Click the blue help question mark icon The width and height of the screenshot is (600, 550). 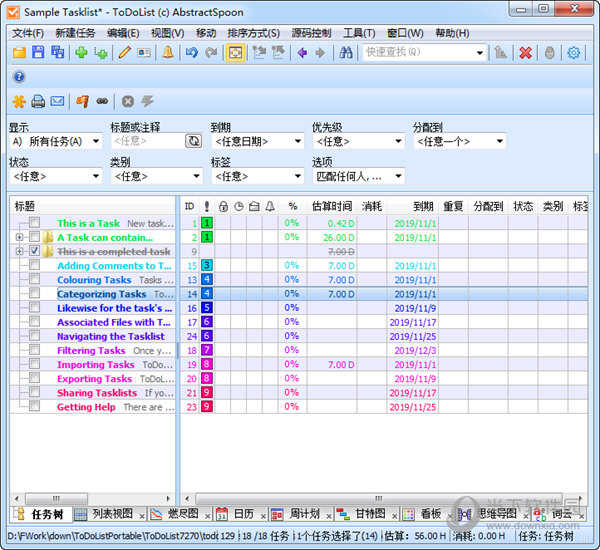19,77
